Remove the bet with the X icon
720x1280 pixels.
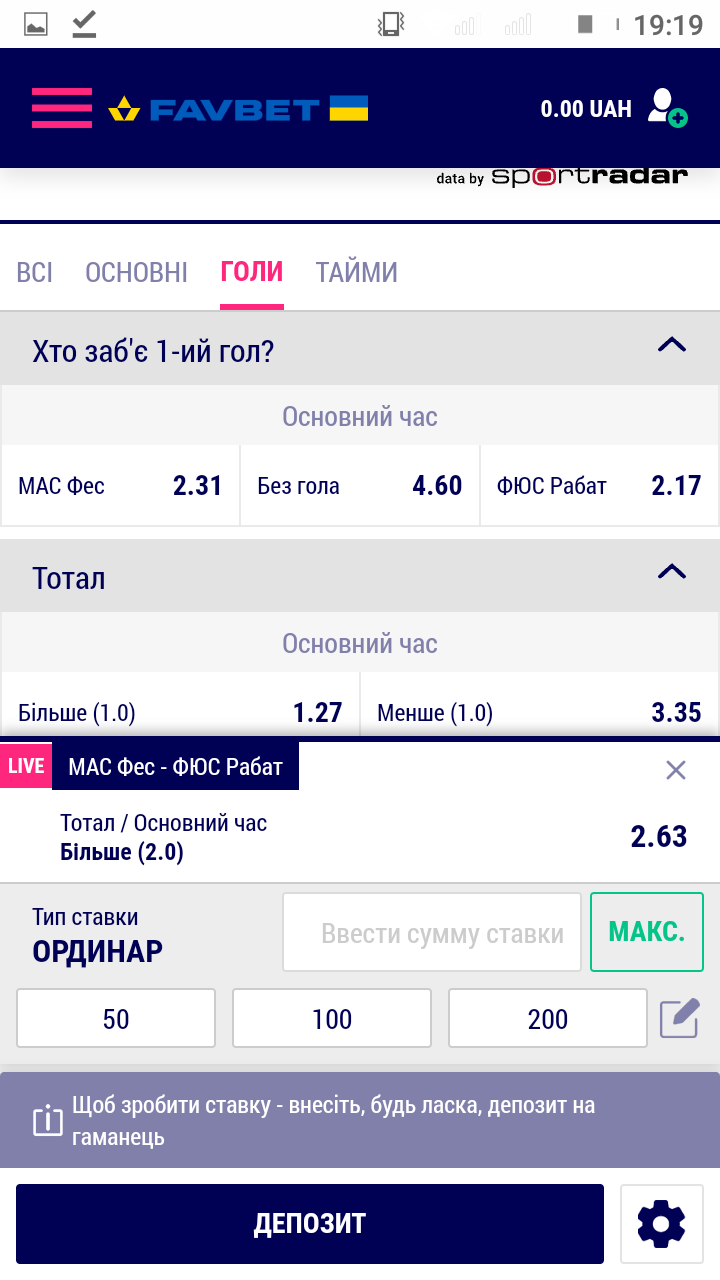[x=676, y=770]
